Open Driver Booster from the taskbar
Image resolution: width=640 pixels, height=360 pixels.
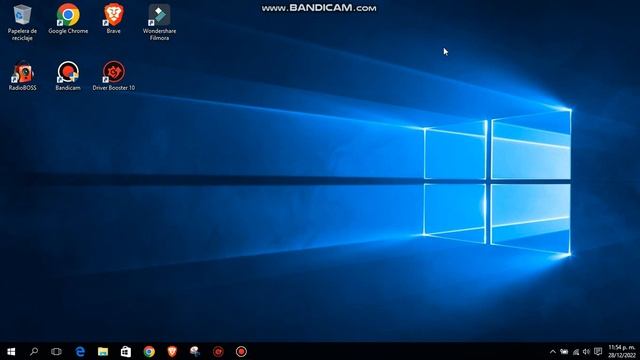tap(218, 351)
